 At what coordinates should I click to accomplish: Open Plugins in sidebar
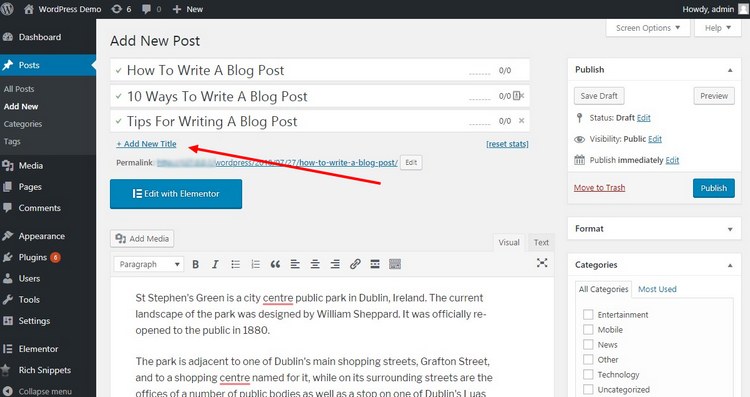33,257
